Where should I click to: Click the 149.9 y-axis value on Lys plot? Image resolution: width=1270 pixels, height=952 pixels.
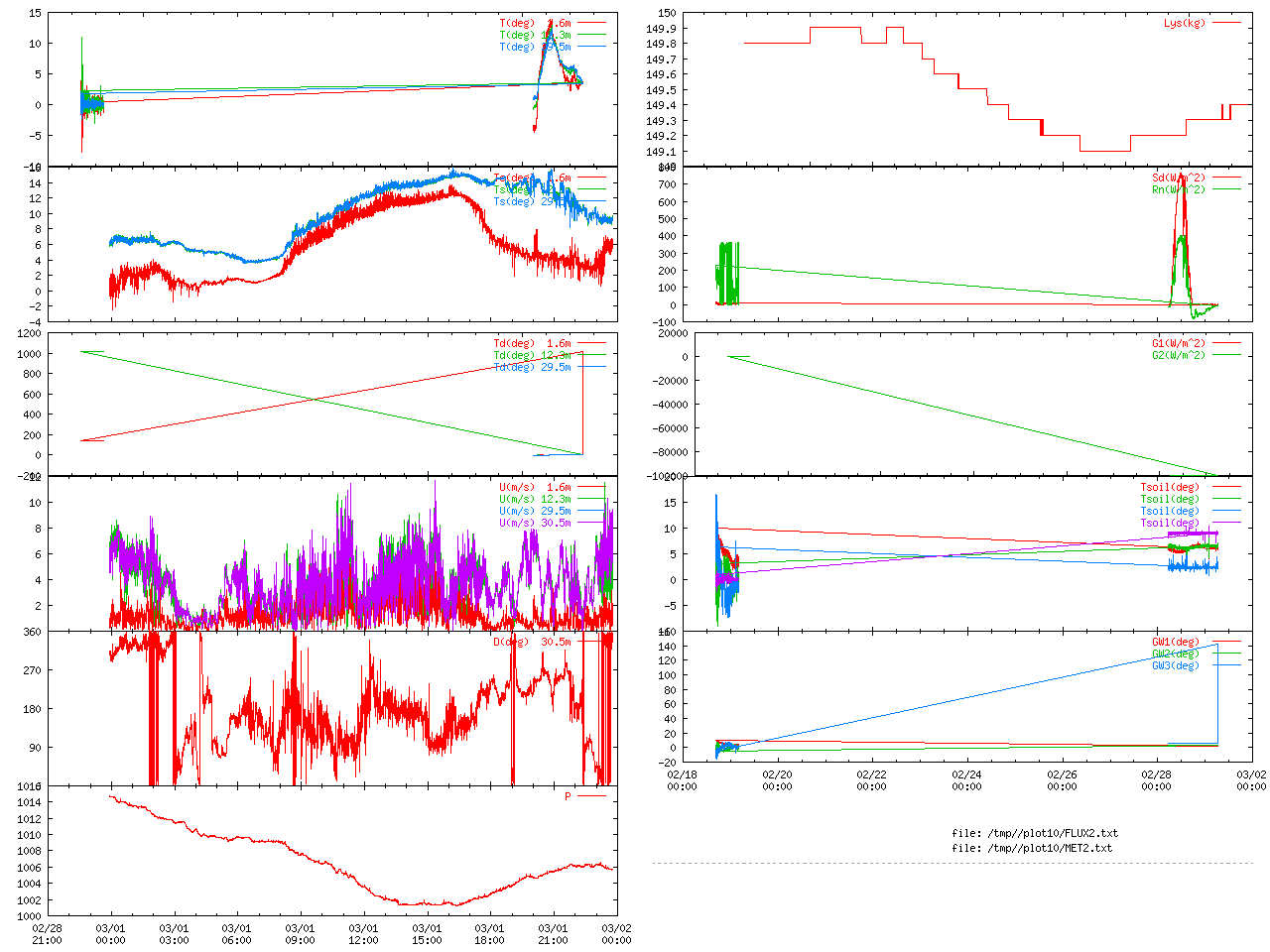pos(661,29)
